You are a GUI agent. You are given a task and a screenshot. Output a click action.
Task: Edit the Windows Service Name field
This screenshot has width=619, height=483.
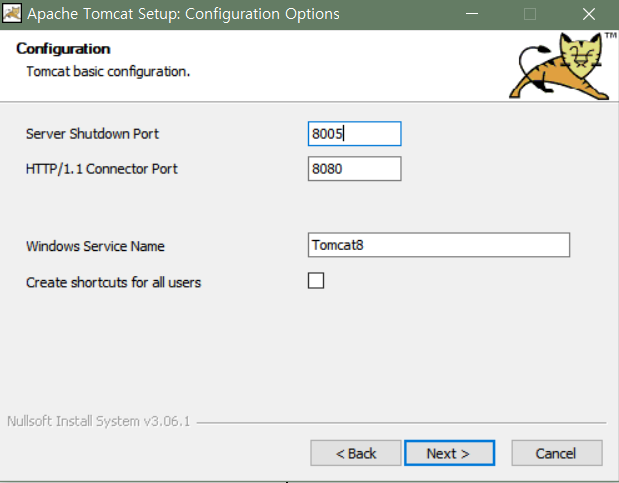(x=439, y=245)
